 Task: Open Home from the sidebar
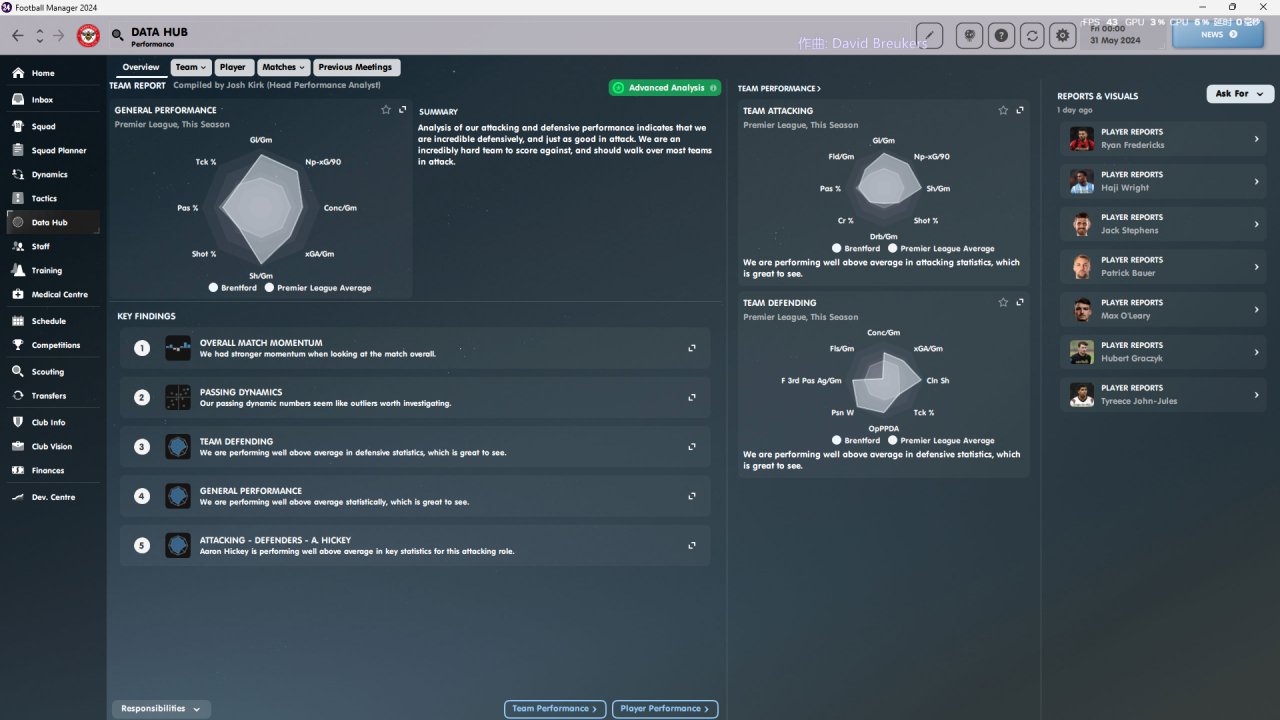[54, 73]
